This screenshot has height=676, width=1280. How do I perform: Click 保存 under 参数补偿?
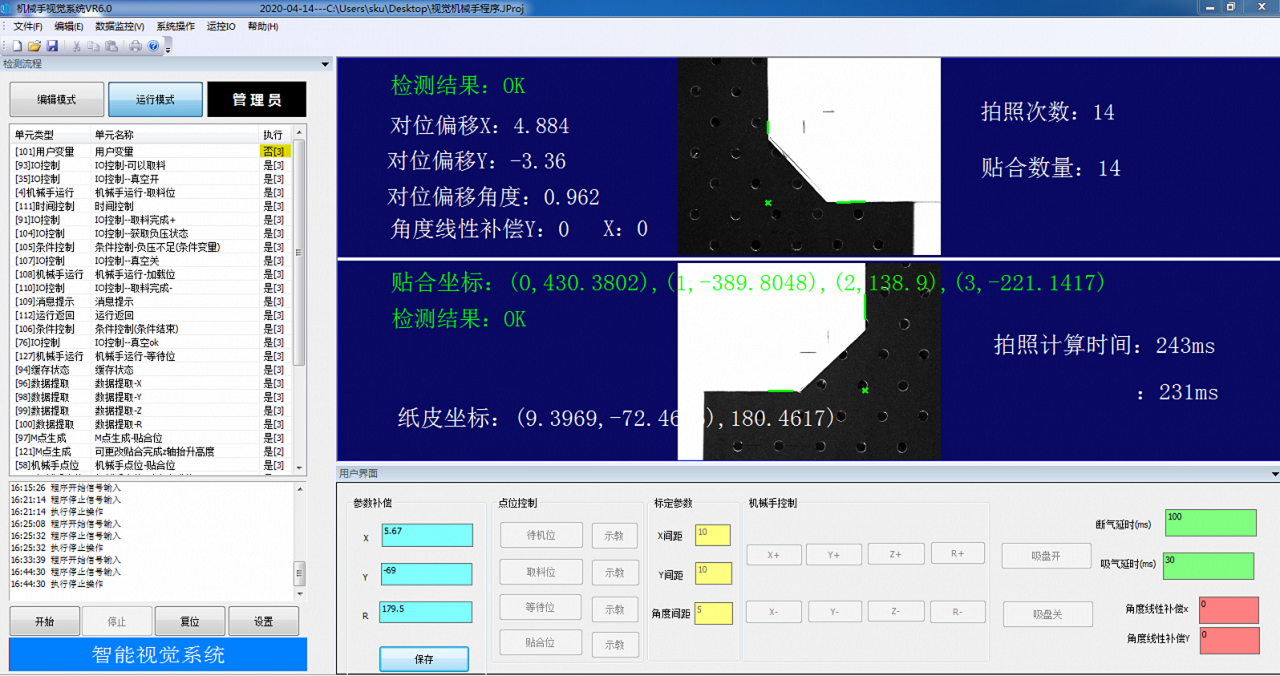[x=424, y=659]
